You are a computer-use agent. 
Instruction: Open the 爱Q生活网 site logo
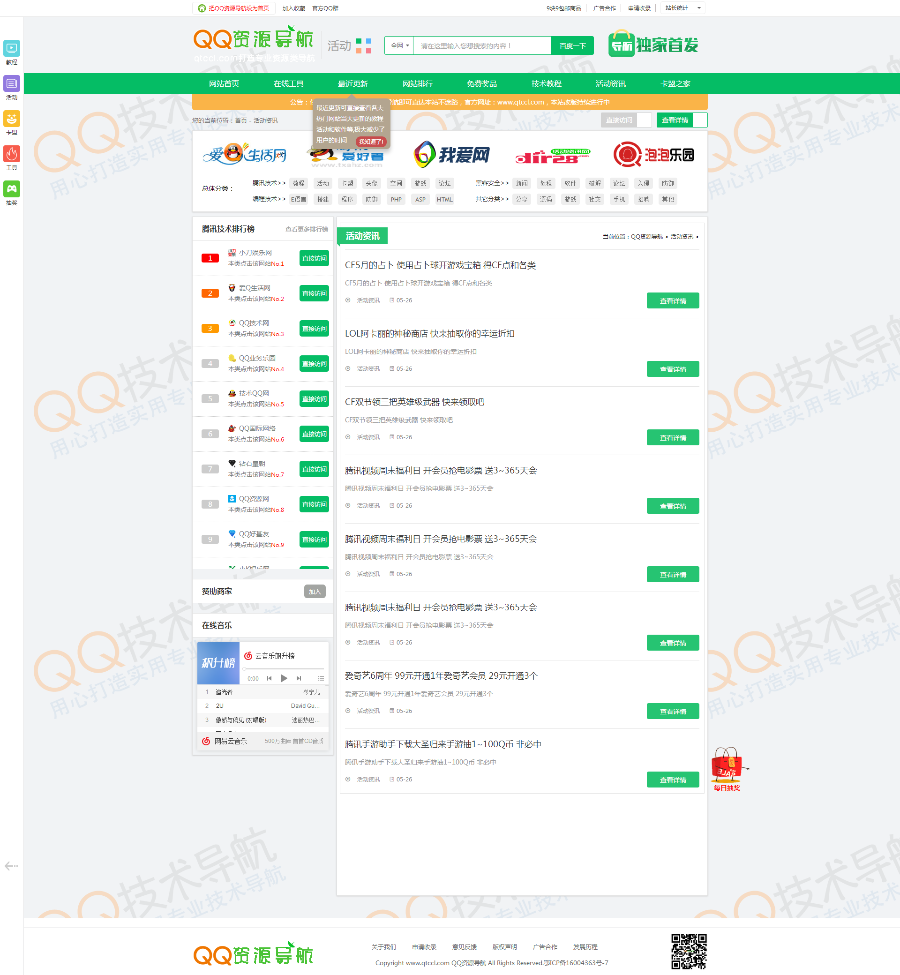pos(245,154)
